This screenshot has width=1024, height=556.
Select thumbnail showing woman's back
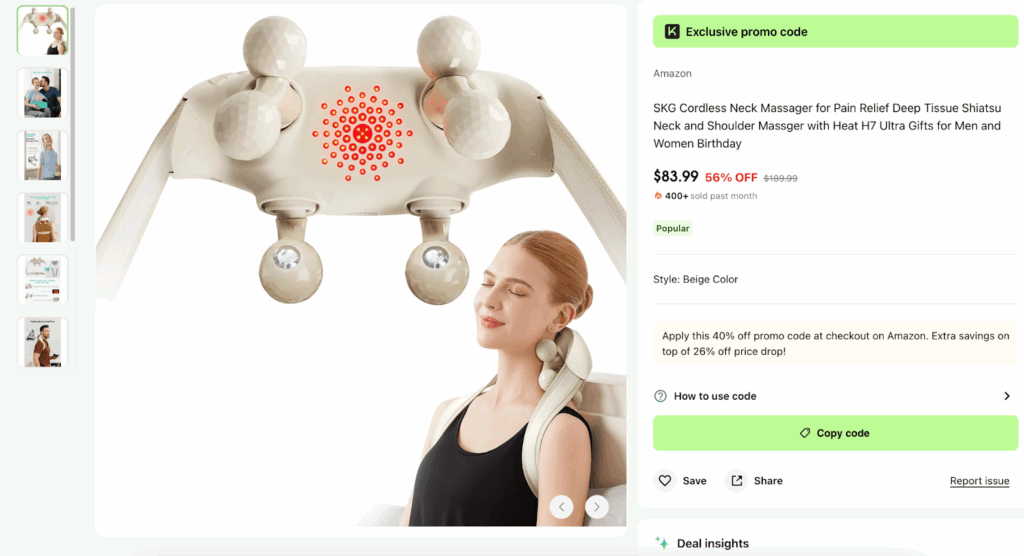click(43, 217)
